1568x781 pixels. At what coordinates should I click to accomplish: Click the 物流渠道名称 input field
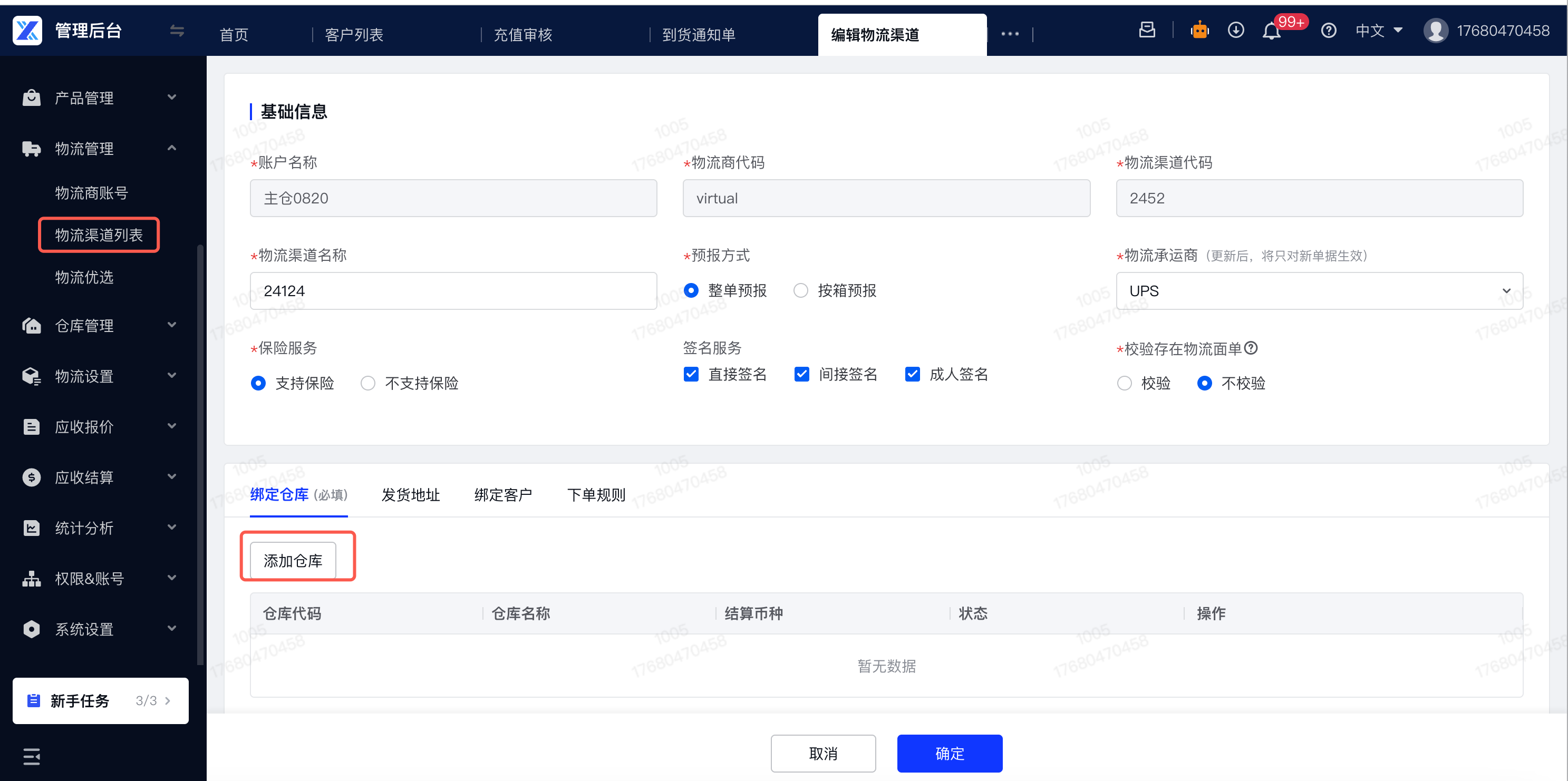[x=453, y=291]
